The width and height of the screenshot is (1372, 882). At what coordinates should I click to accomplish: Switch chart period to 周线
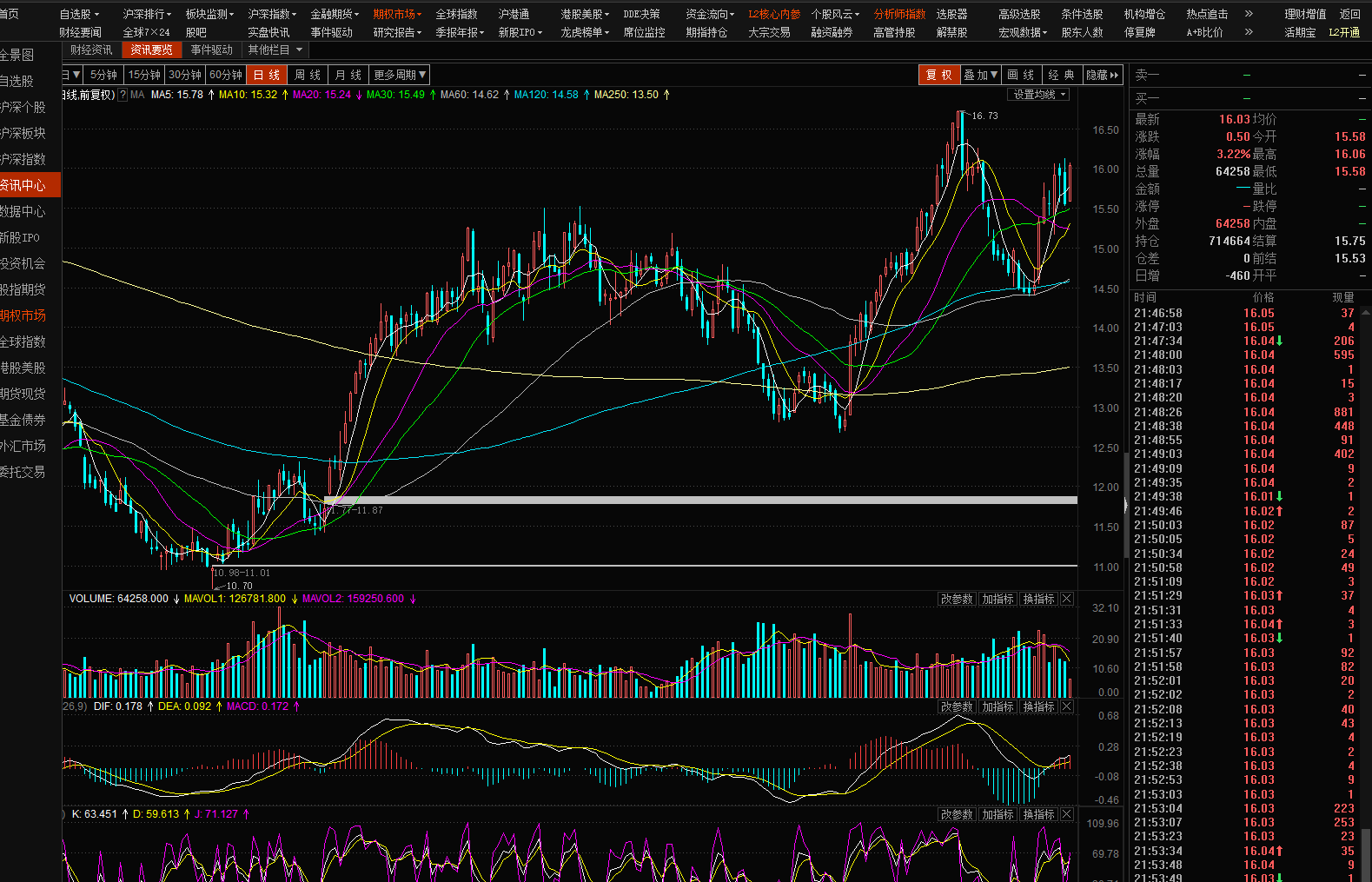click(x=307, y=75)
